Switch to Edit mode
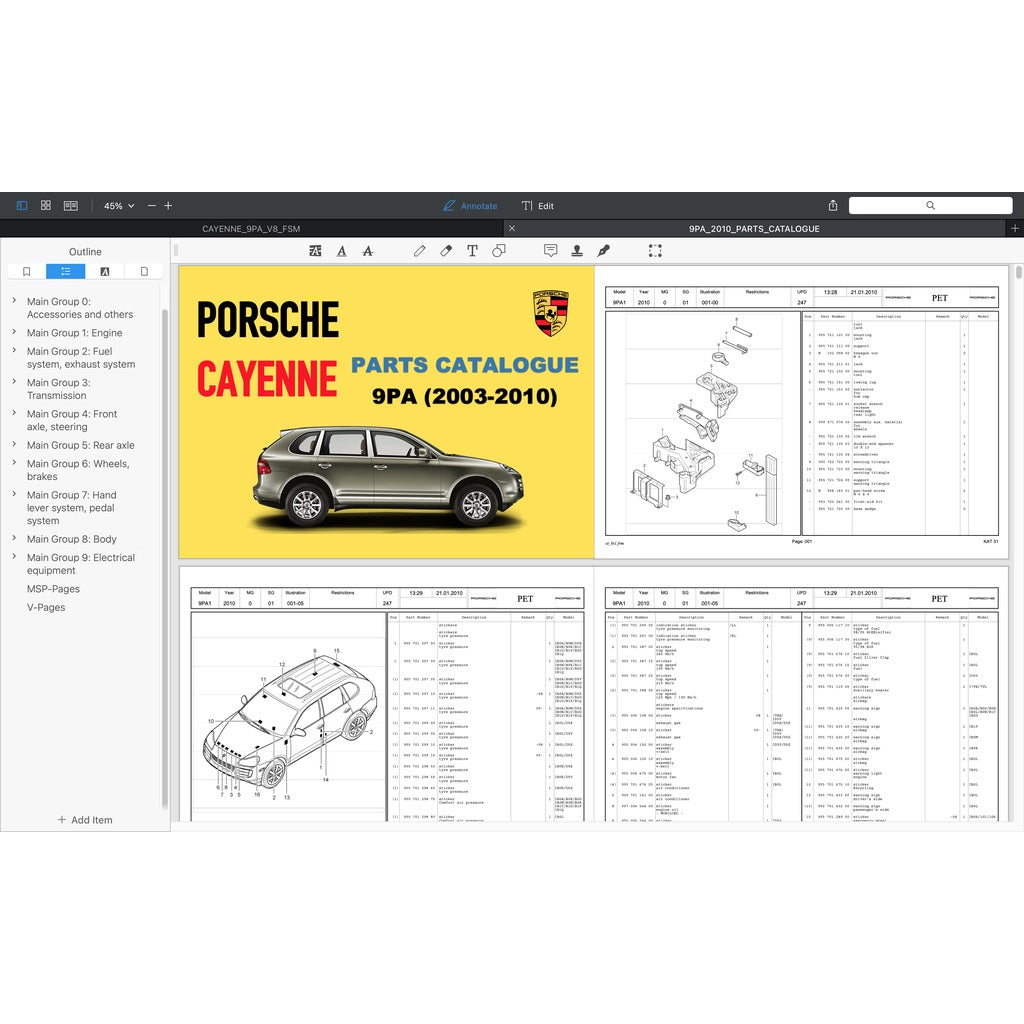The image size is (1024, 1024). pos(537,206)
